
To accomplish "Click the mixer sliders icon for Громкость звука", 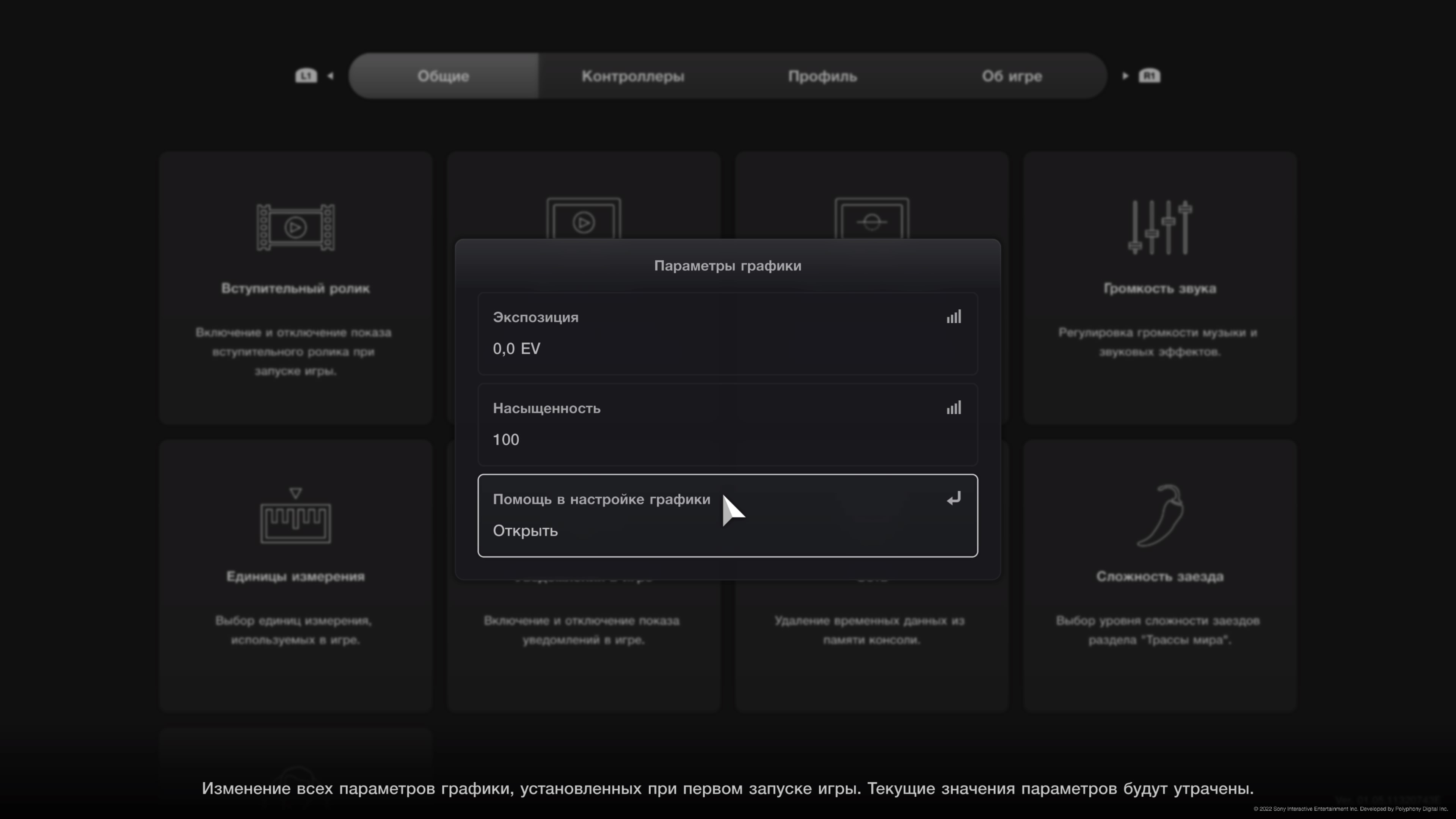I will pos(1160,227).
